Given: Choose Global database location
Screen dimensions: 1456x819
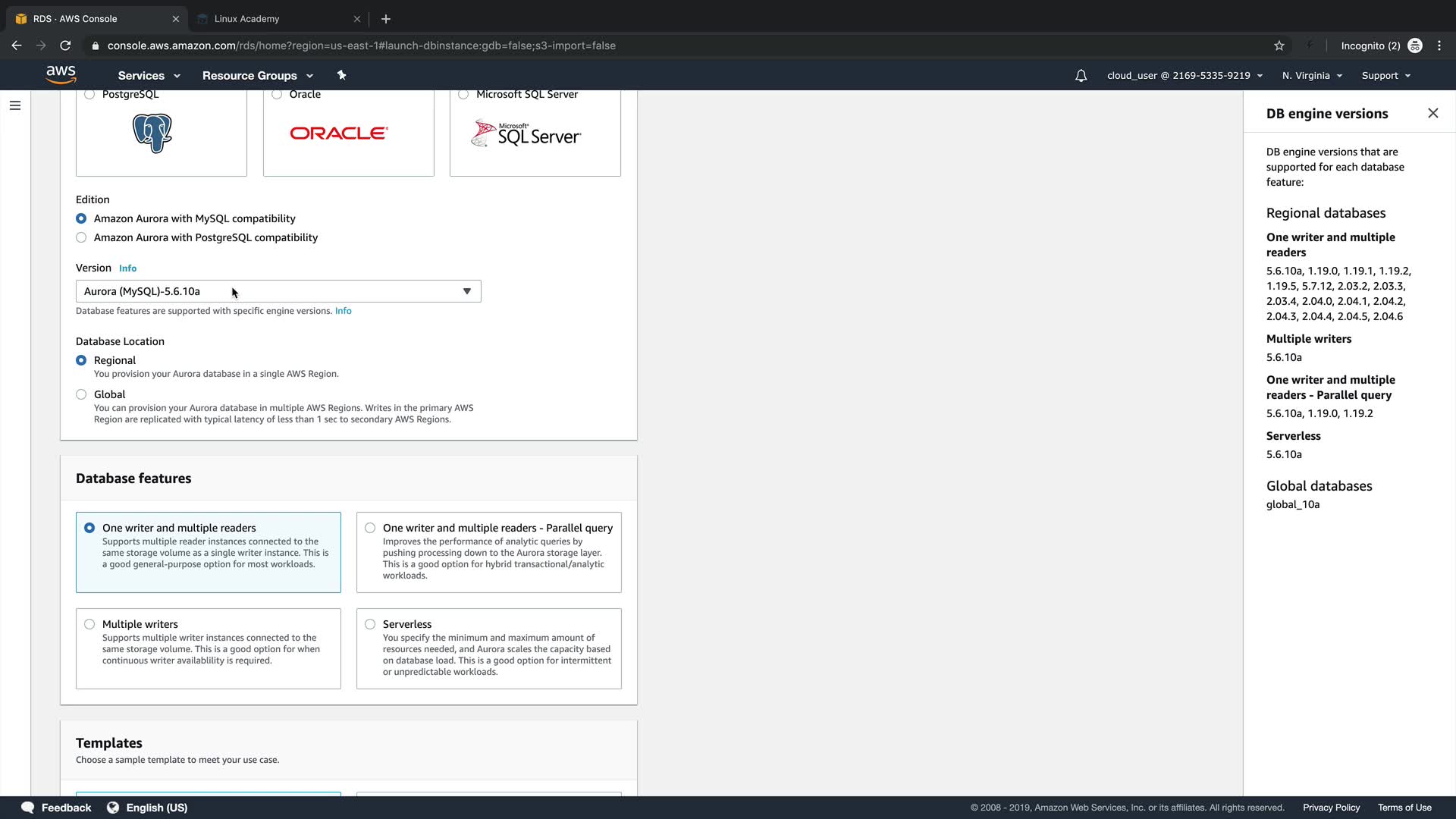Looking at the screenshot, I should click(81, 394).
